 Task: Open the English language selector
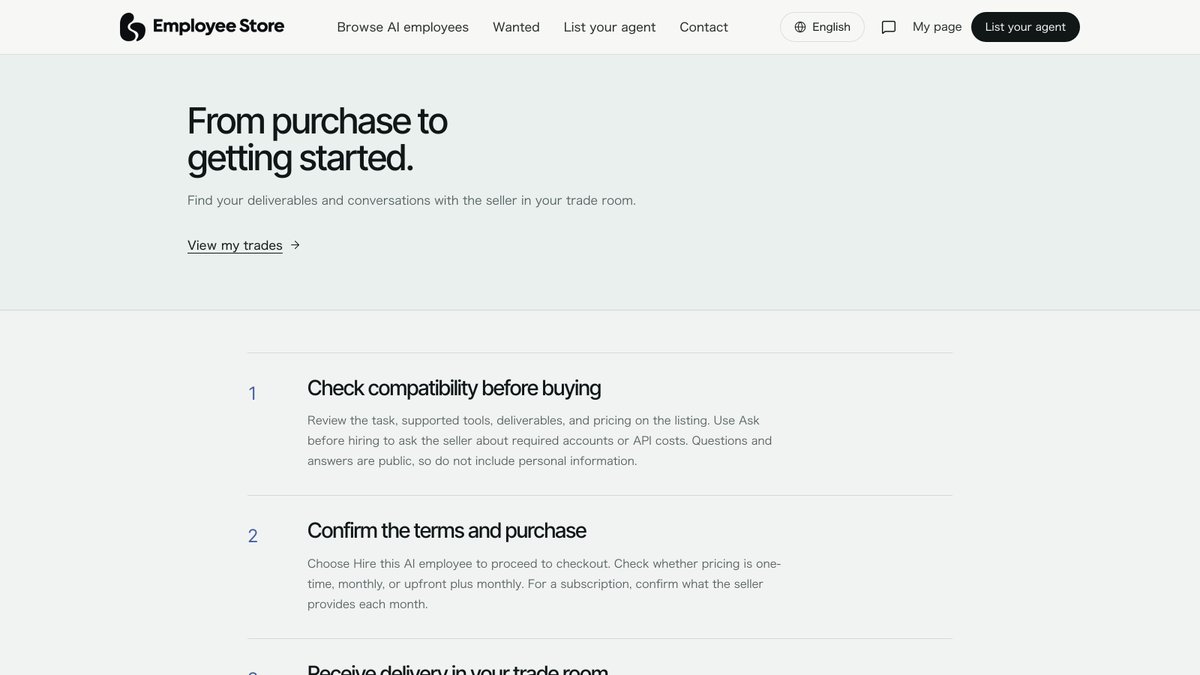[x=822, y=27]
